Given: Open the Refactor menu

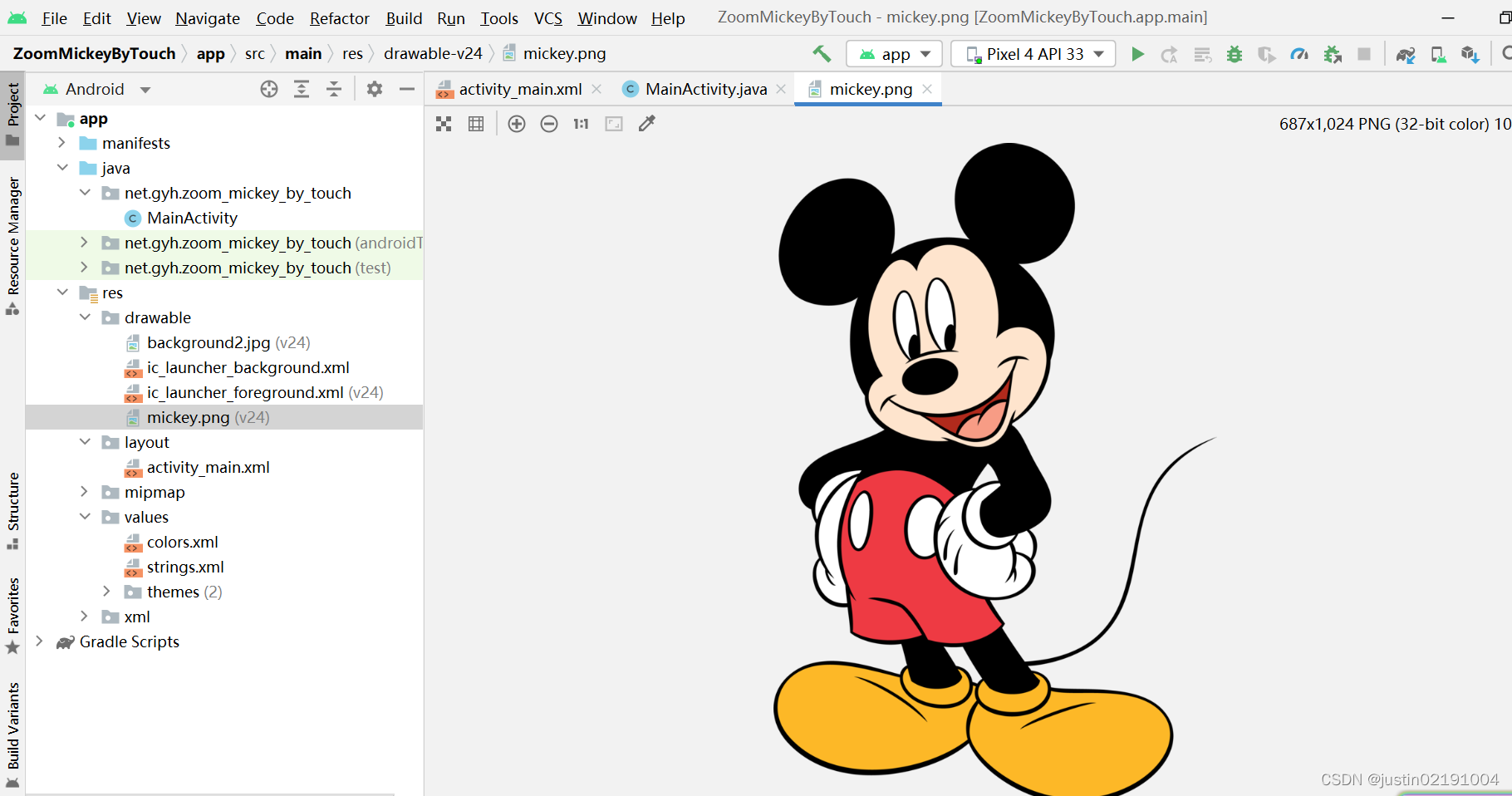Looking at the screenshot, I should coord(339,18).
